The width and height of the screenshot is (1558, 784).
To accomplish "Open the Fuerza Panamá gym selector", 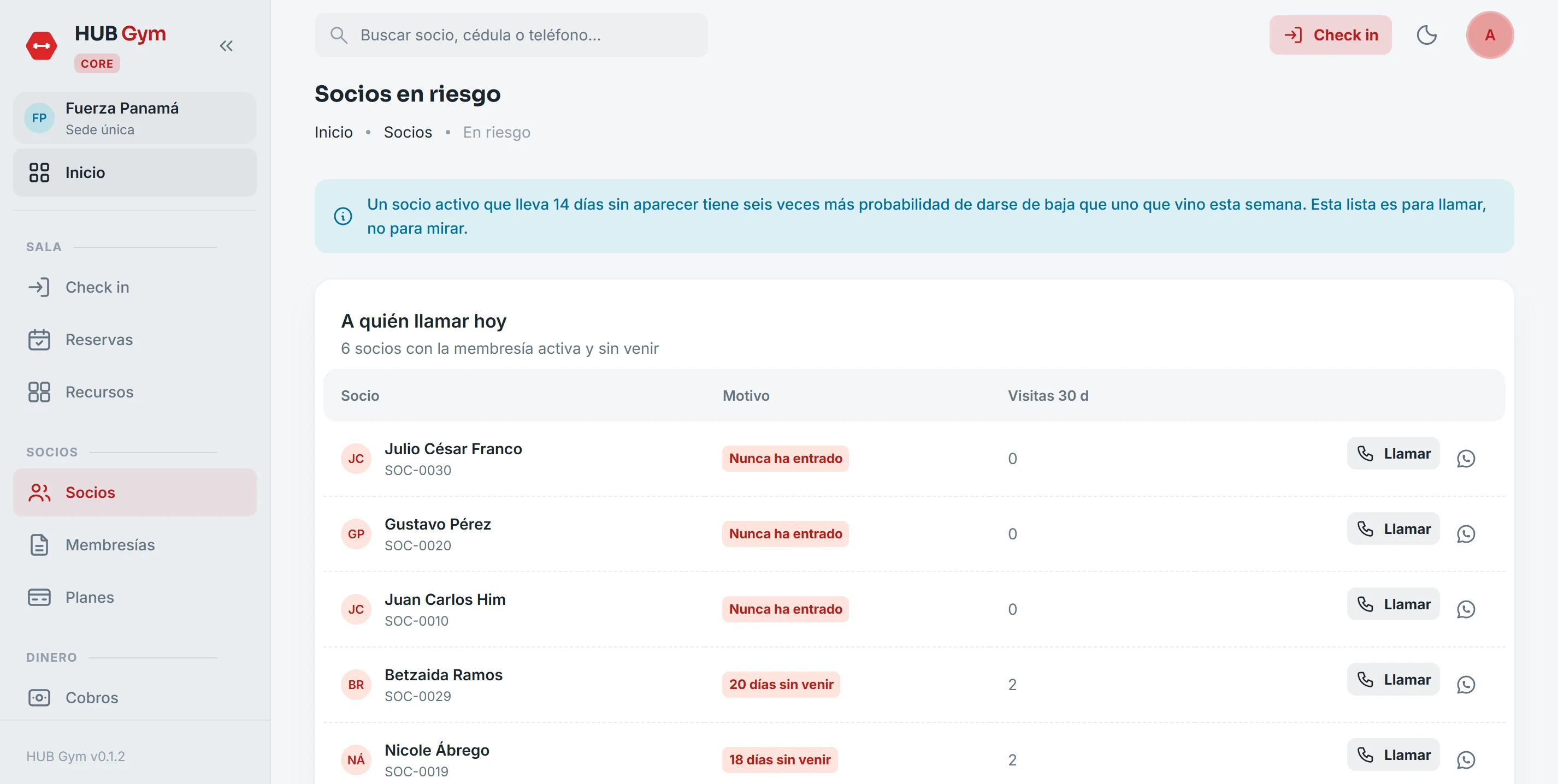I will (135, 118).
